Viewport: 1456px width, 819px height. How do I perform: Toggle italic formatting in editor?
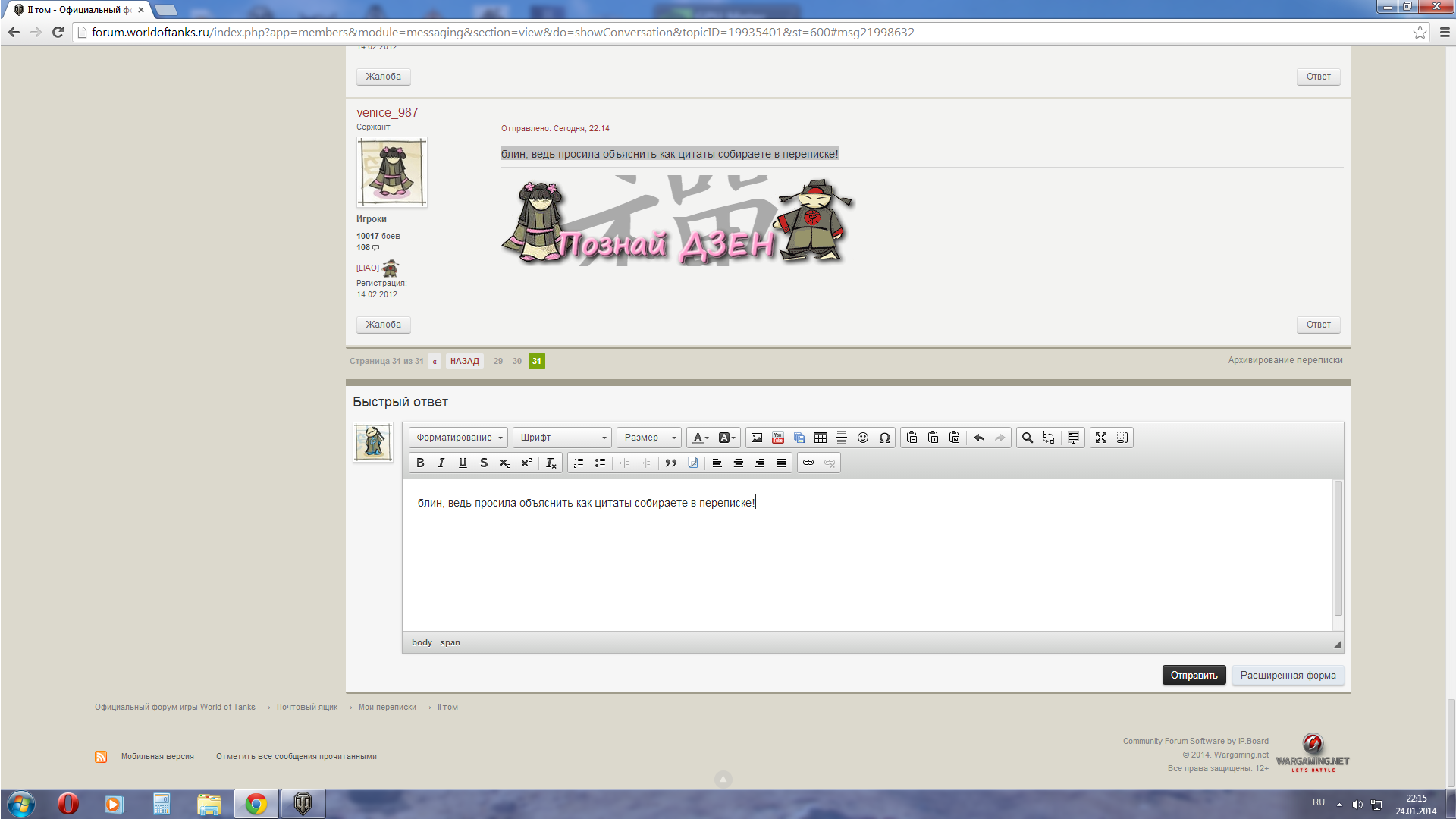point(441,463)
